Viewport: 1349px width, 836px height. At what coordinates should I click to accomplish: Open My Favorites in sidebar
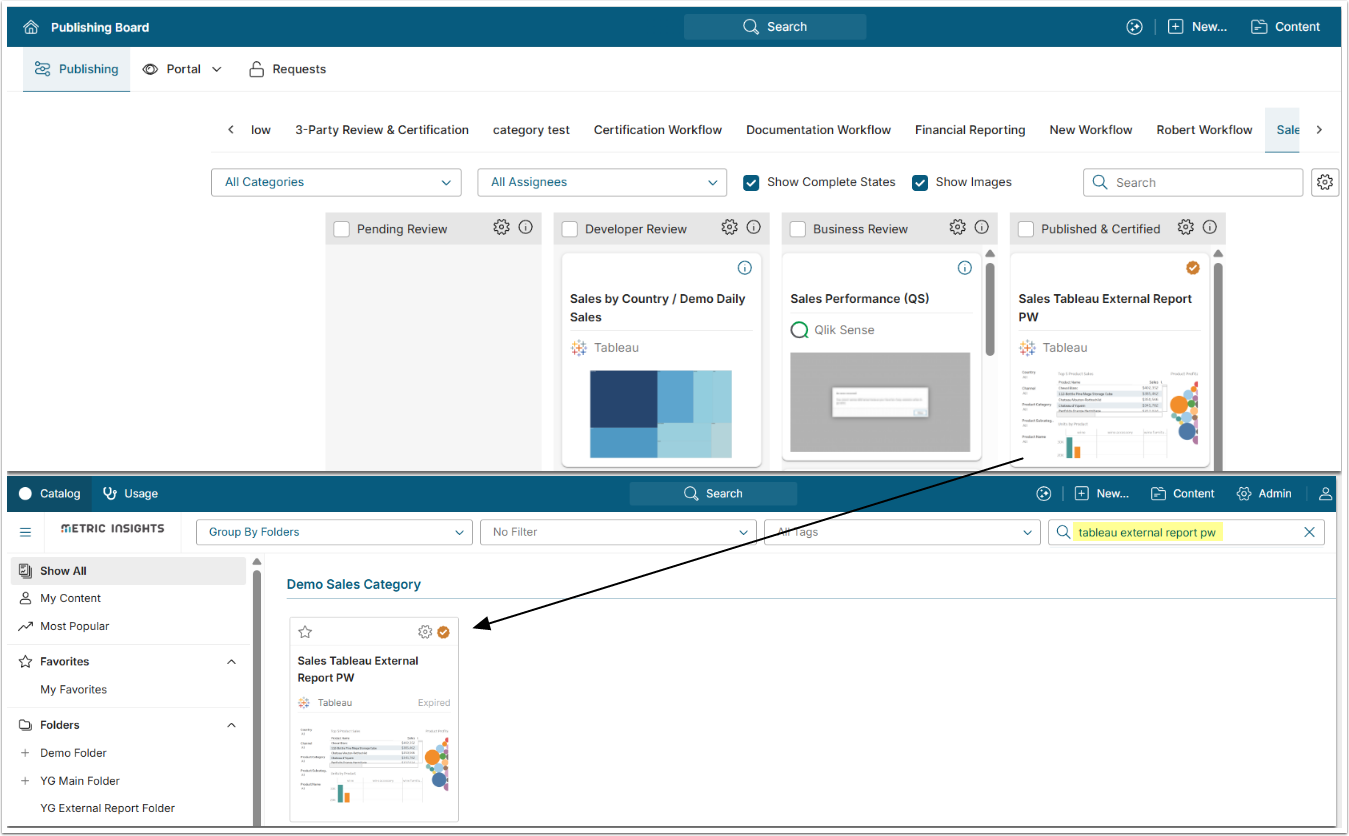click(x=73, y=689)
